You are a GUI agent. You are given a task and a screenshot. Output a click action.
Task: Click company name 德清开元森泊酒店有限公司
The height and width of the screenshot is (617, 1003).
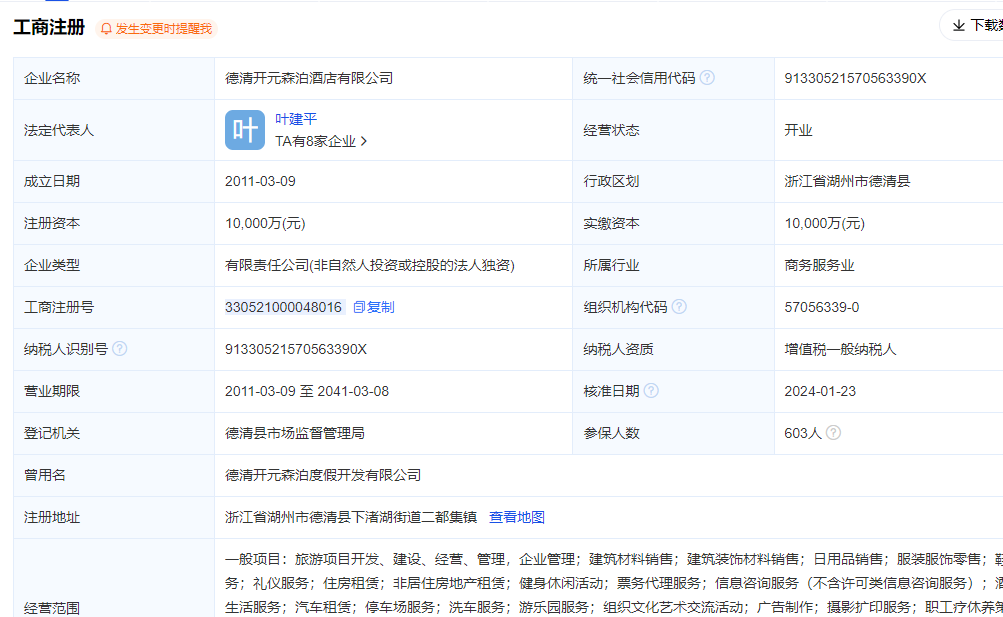point(309,78)
